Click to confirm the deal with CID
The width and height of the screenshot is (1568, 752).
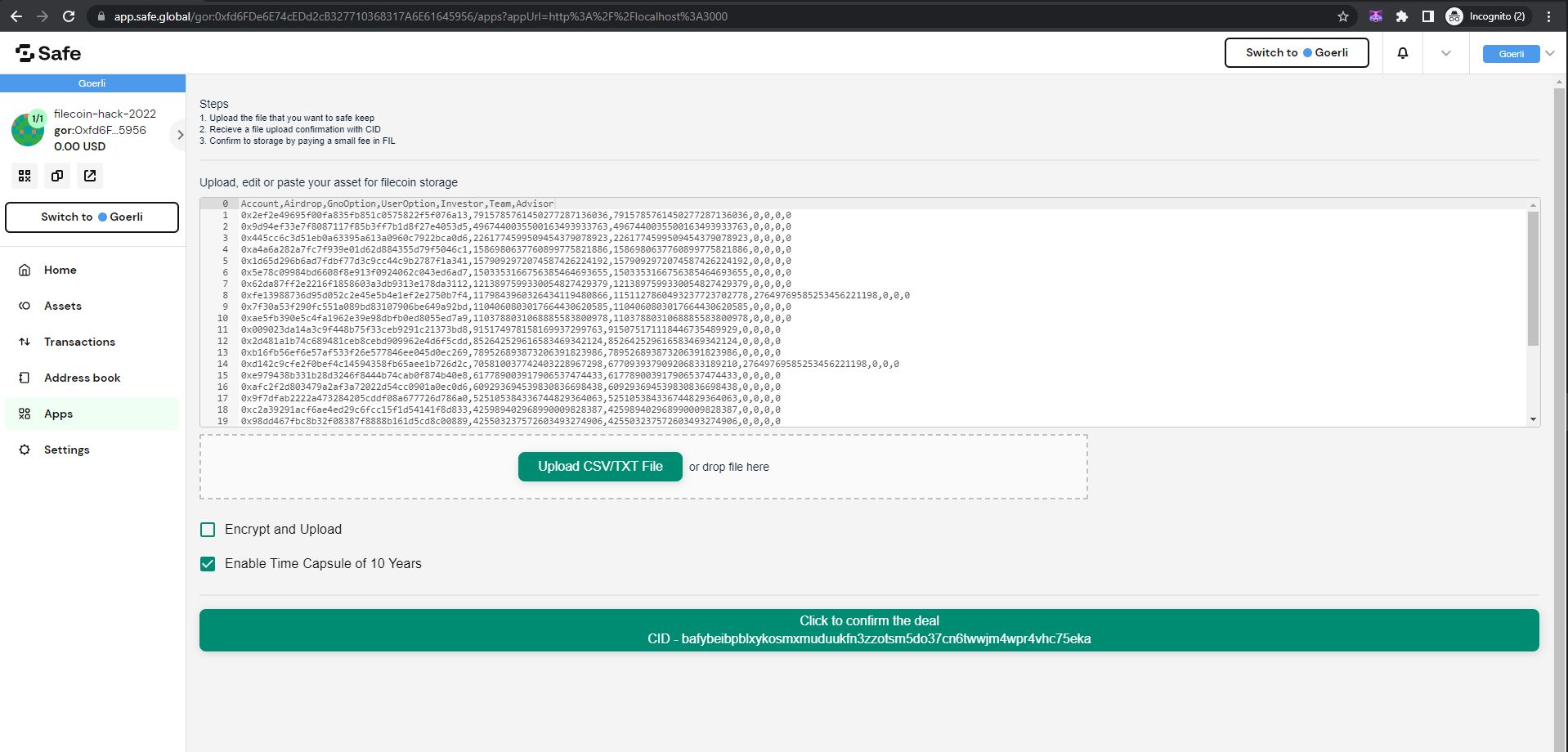pos(869,630)
